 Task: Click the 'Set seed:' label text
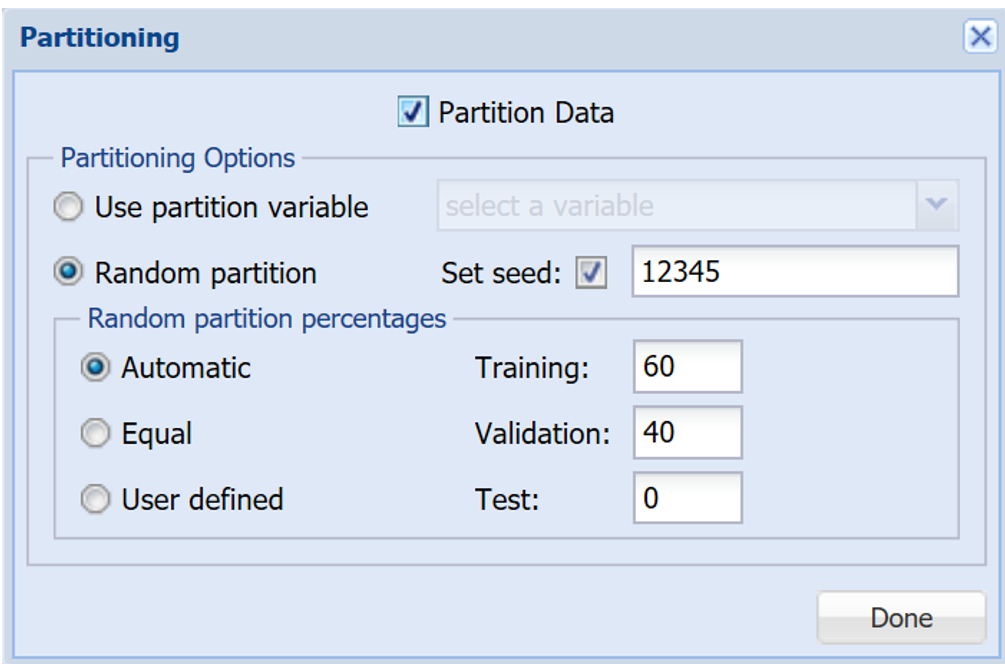click(501, 273)
